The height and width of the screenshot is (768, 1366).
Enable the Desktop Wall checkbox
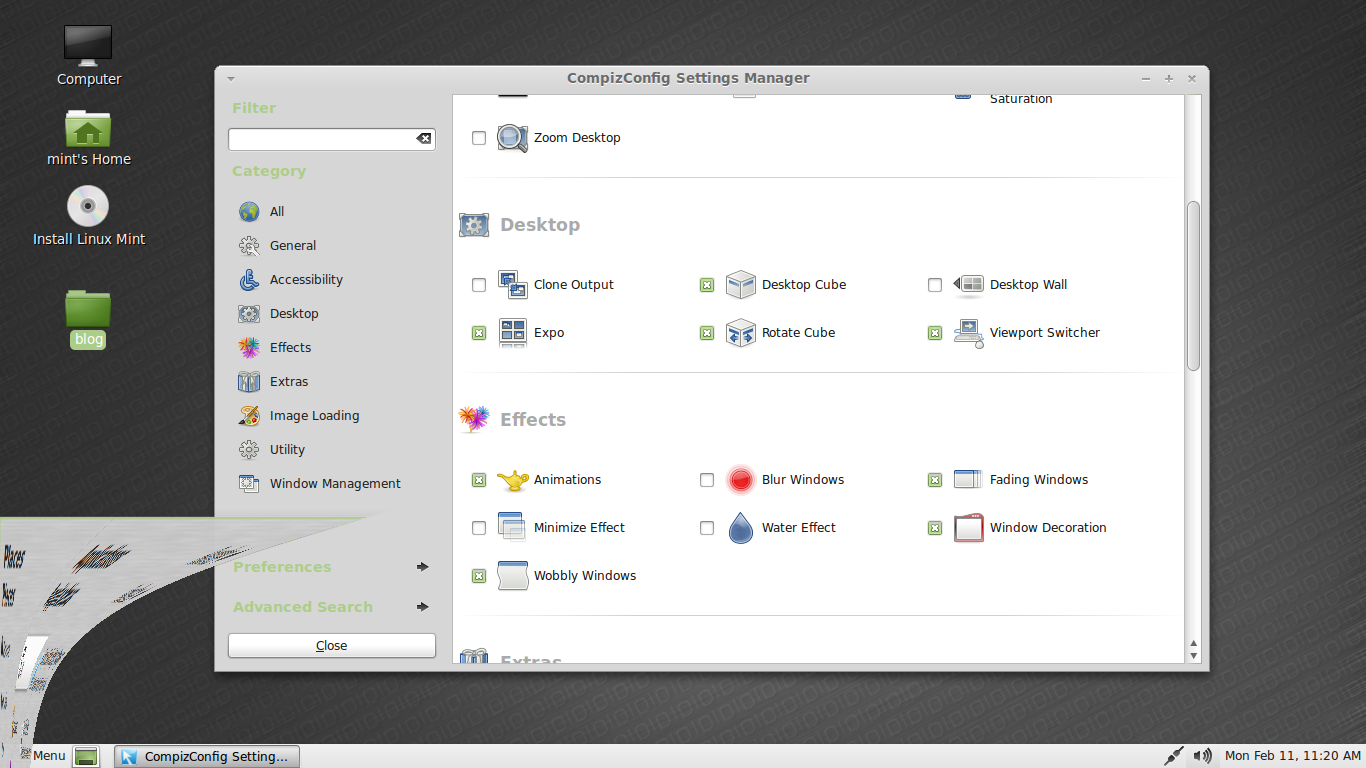coord(935,285)
